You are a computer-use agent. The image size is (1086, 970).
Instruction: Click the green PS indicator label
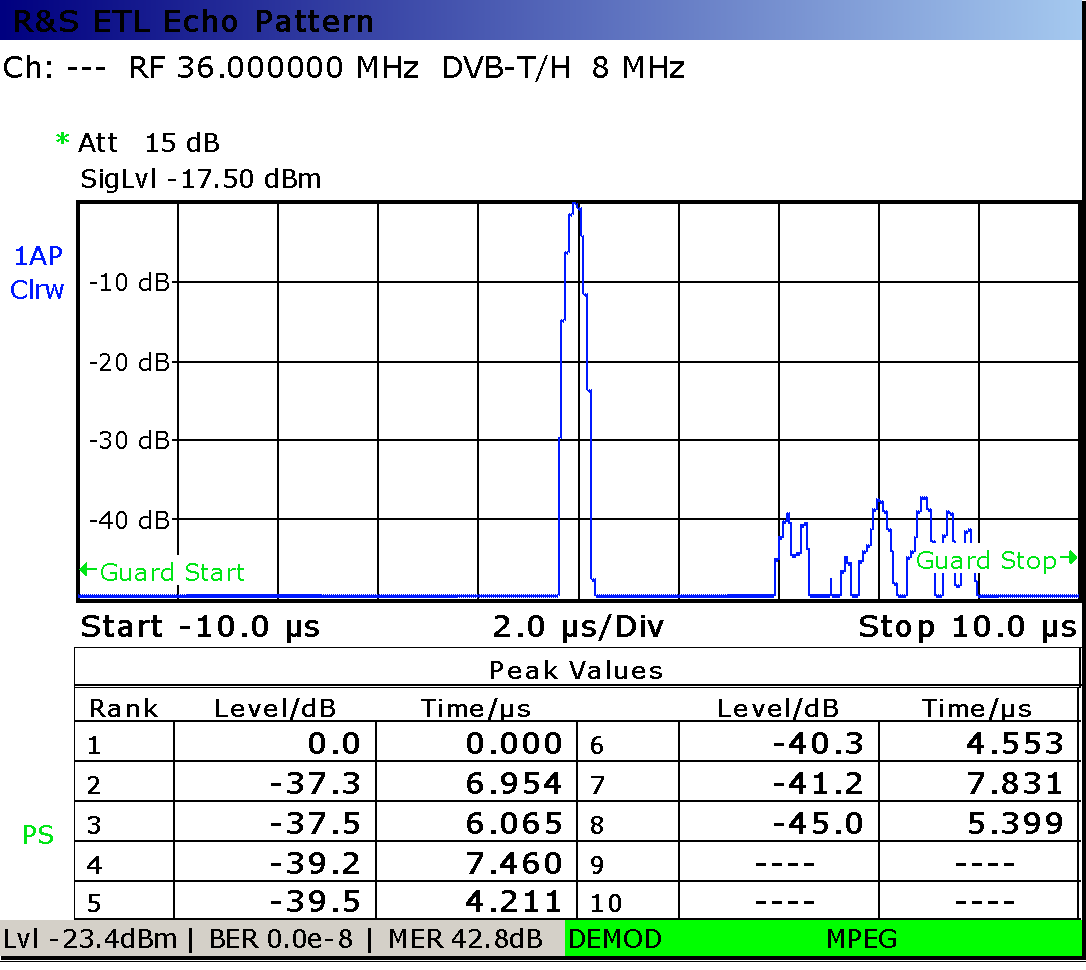tap(38, 835)
